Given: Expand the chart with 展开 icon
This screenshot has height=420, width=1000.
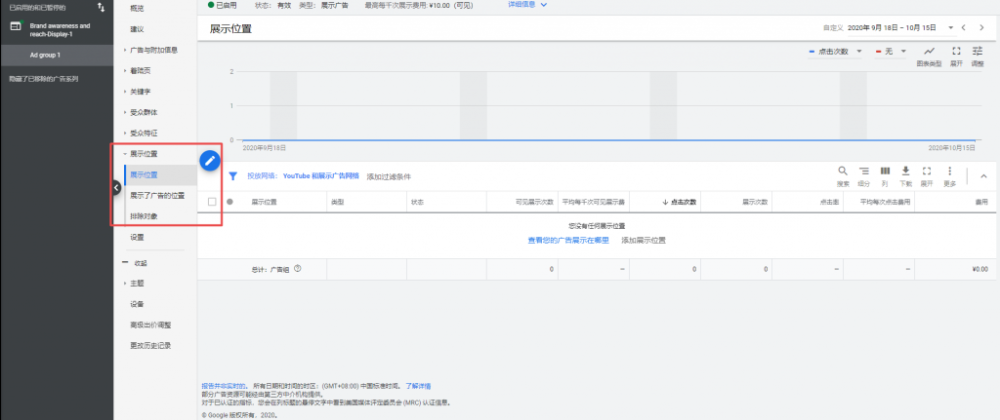Looking at the screenshot, I should [x=956, y=52].
